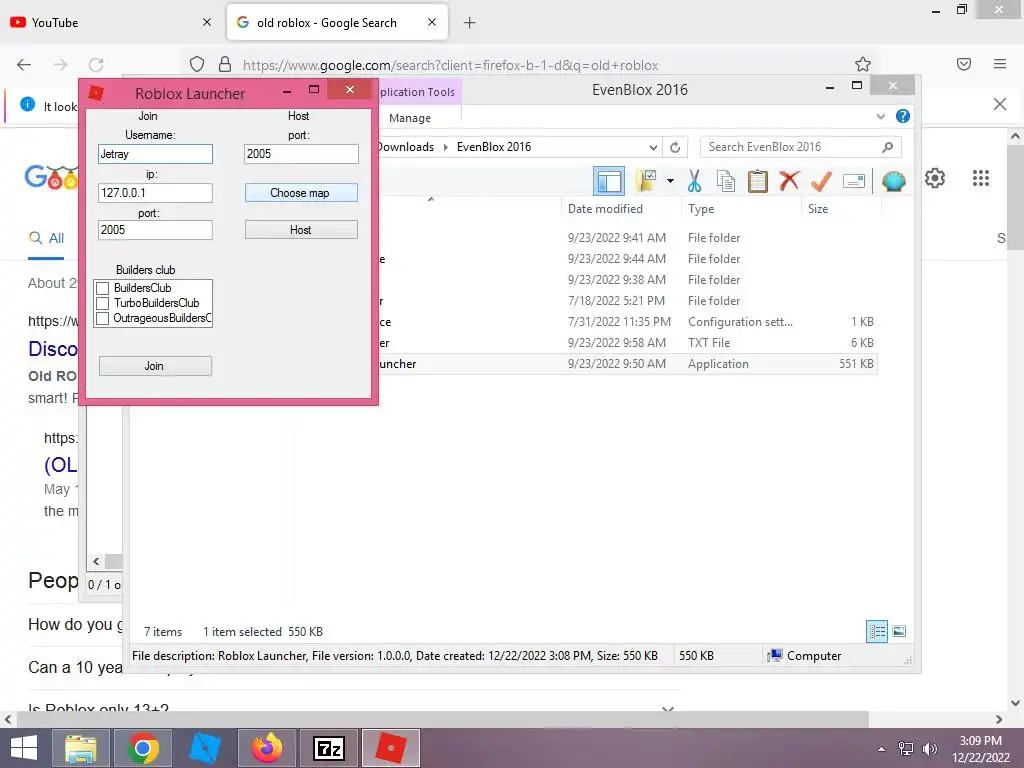
Task: Open the Firefox hamburger menu
Action: tap(999, 64)
